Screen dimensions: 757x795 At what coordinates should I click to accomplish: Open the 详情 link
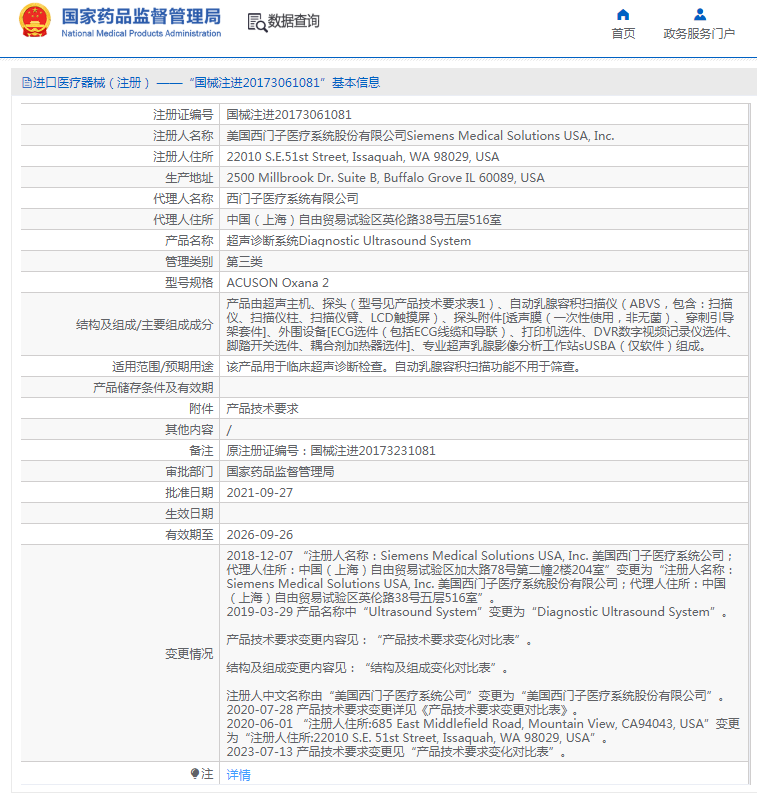tap(238, 774)
